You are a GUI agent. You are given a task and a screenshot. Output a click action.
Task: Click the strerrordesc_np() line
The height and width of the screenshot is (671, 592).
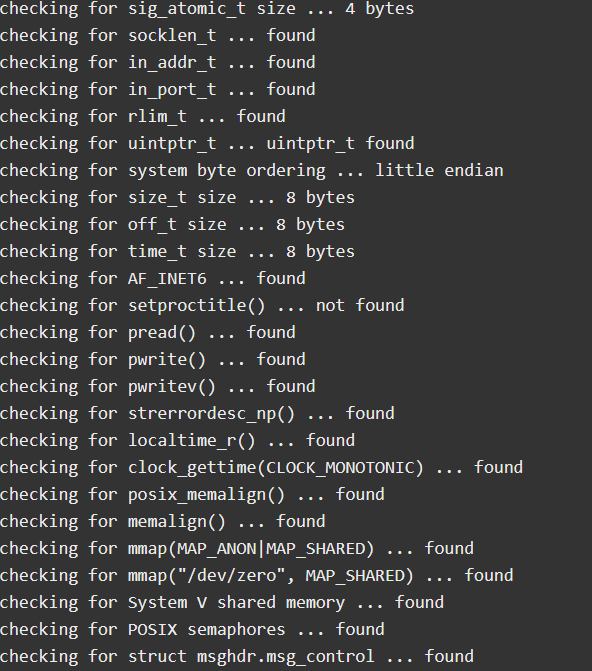pyautogui.click(x=197, y=413)
